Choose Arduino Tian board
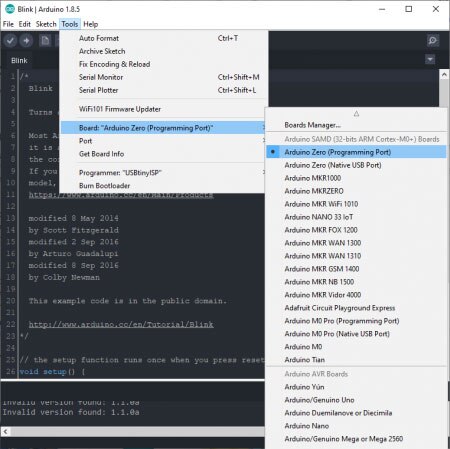 [356, 360]
